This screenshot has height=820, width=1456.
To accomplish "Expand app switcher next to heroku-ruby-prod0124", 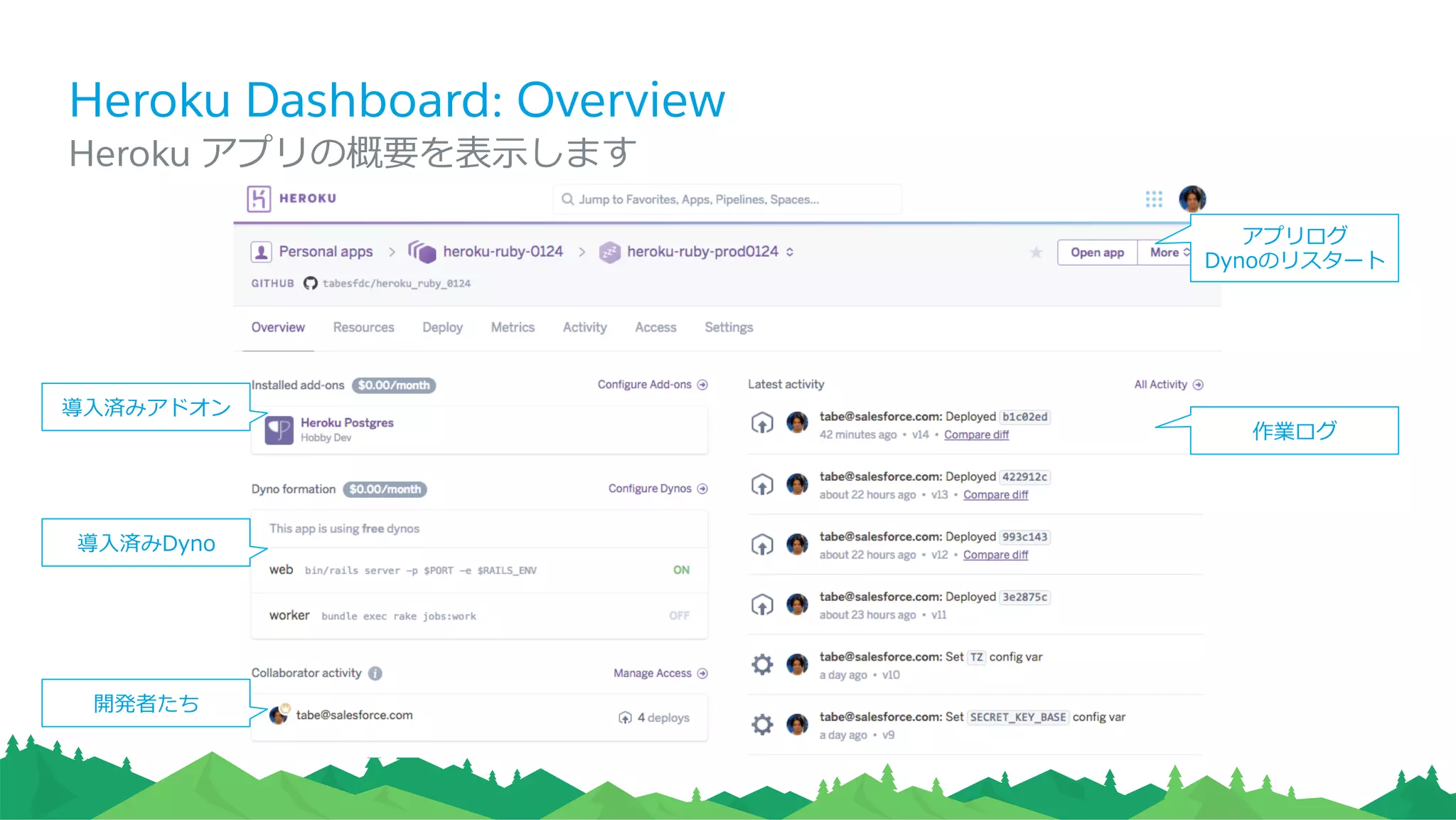I will (x=790, y=252).
